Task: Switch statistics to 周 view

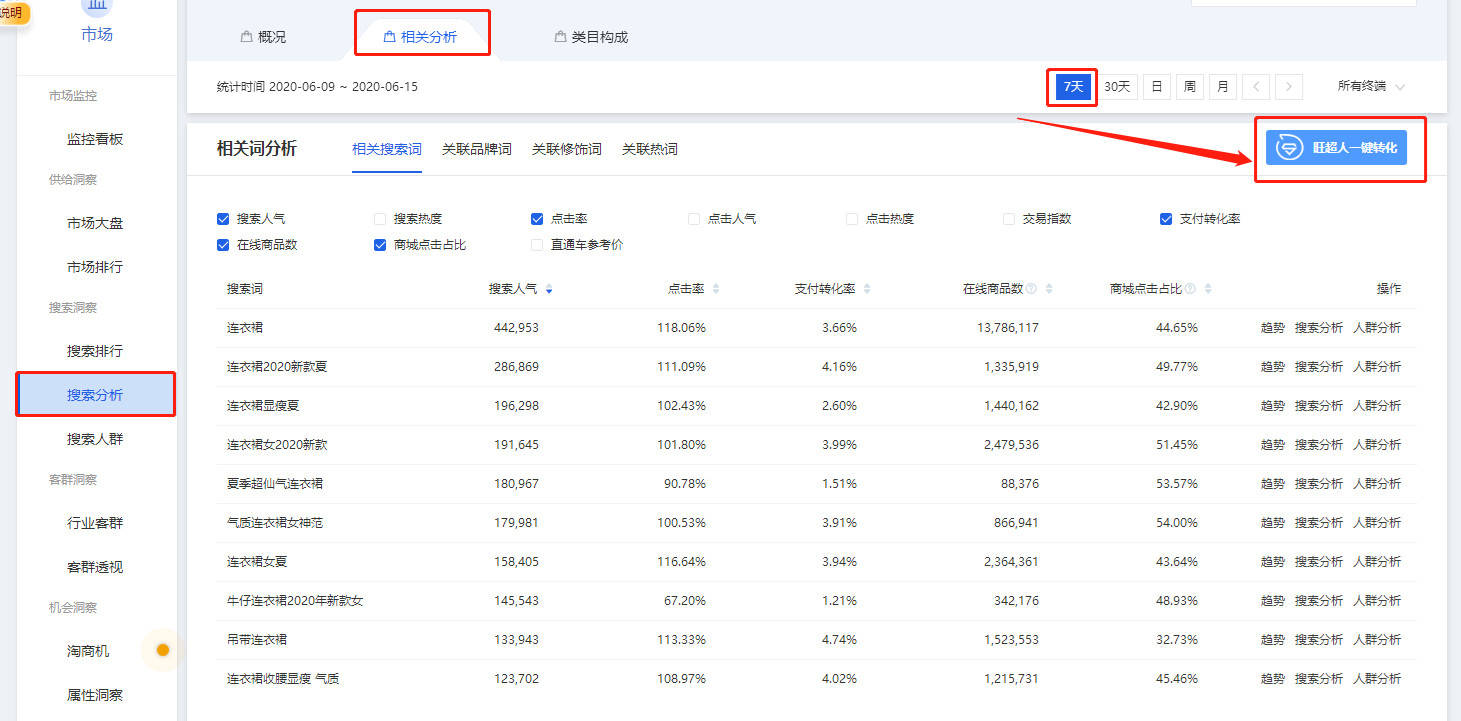Action: coord(1189,87)
